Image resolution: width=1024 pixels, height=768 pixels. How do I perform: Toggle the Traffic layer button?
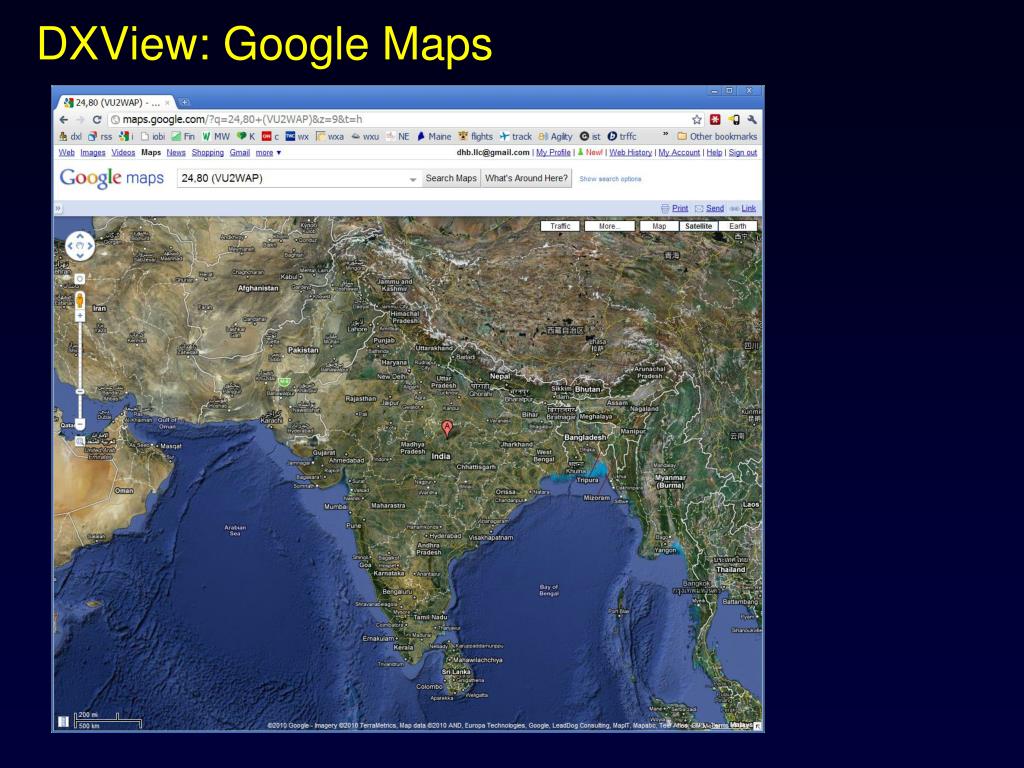click(x=560, y=226)
